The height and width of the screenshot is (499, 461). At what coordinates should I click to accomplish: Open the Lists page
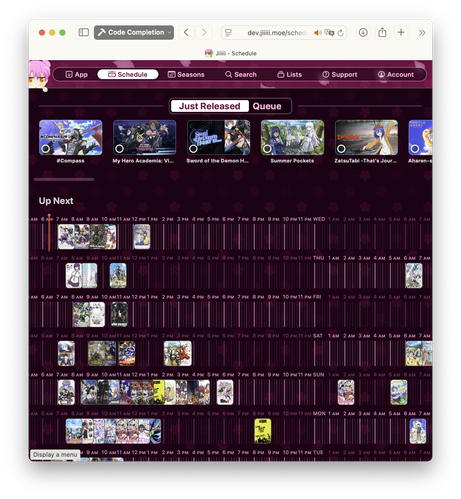tap(289, 74)
